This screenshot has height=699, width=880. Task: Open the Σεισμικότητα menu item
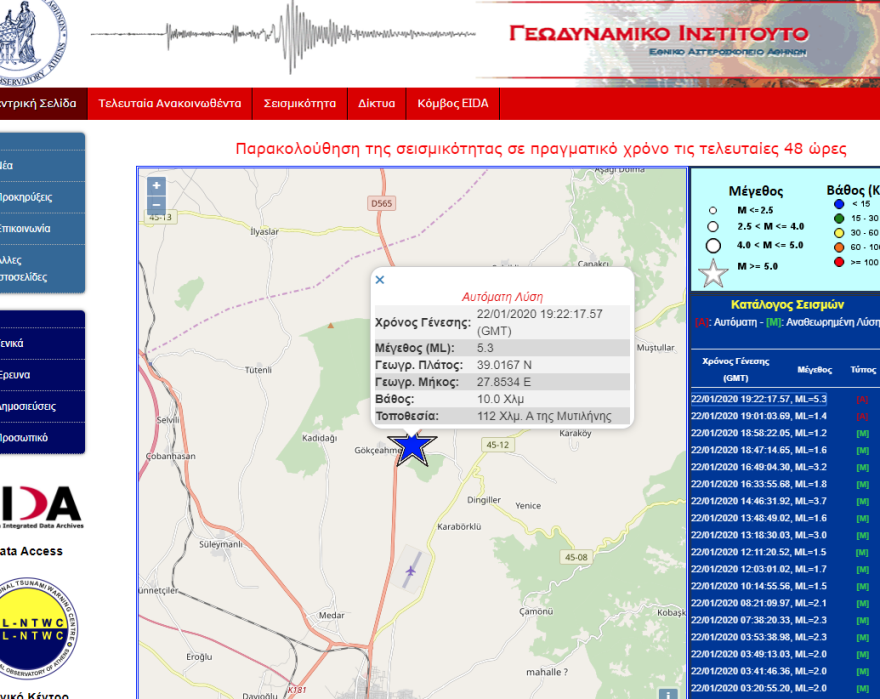pos(299,103)
